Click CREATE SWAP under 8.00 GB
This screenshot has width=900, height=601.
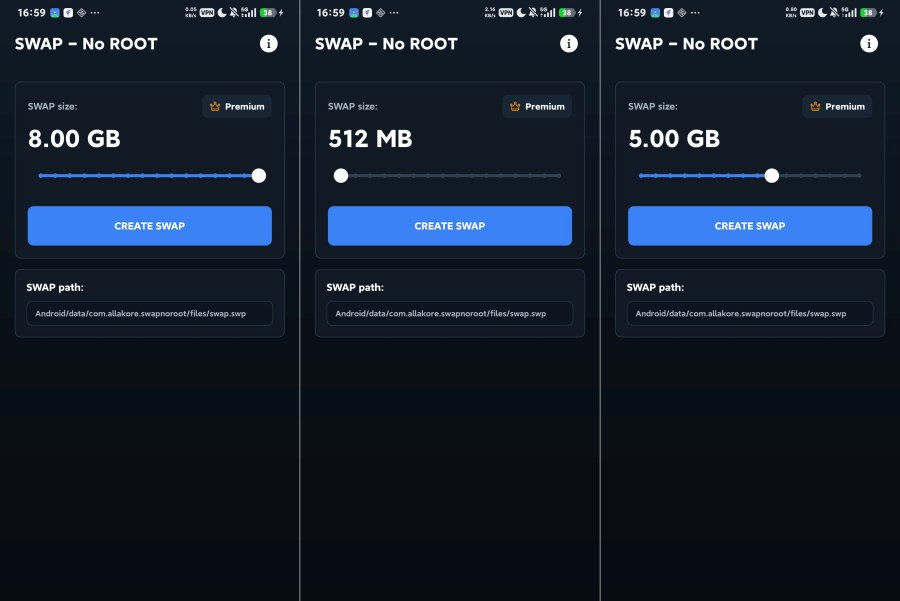click(150, 226)
